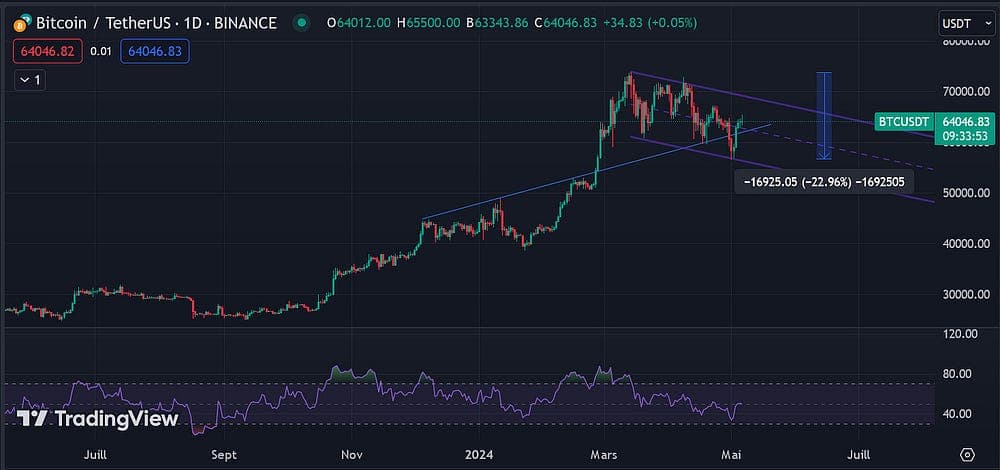
Task: Click the Sept time axis label
Action: tap(224, 455)
